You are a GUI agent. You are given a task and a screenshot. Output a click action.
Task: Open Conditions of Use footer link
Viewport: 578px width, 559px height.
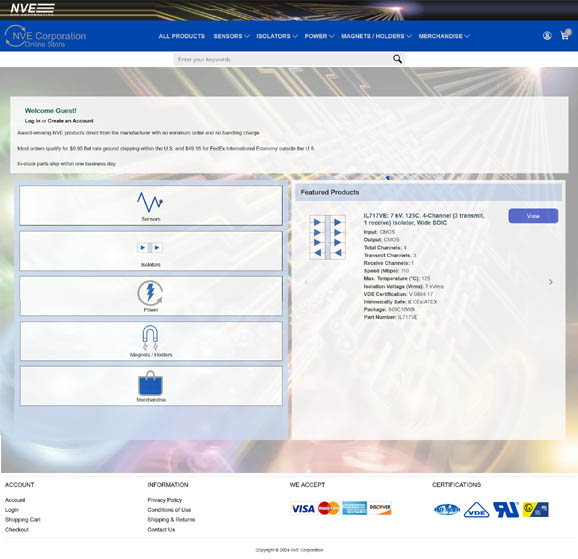(x=169, y=510)
